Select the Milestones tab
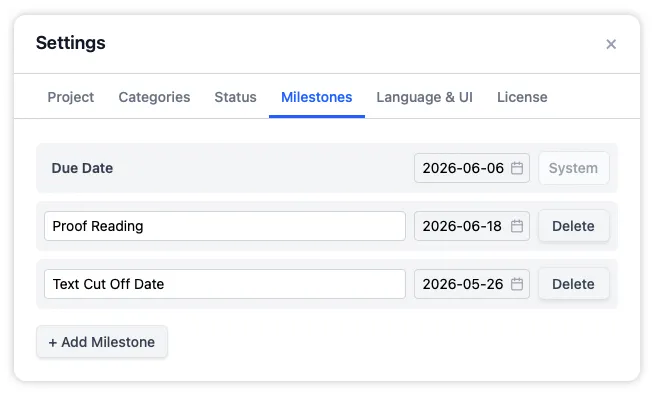 click(317, 97)
